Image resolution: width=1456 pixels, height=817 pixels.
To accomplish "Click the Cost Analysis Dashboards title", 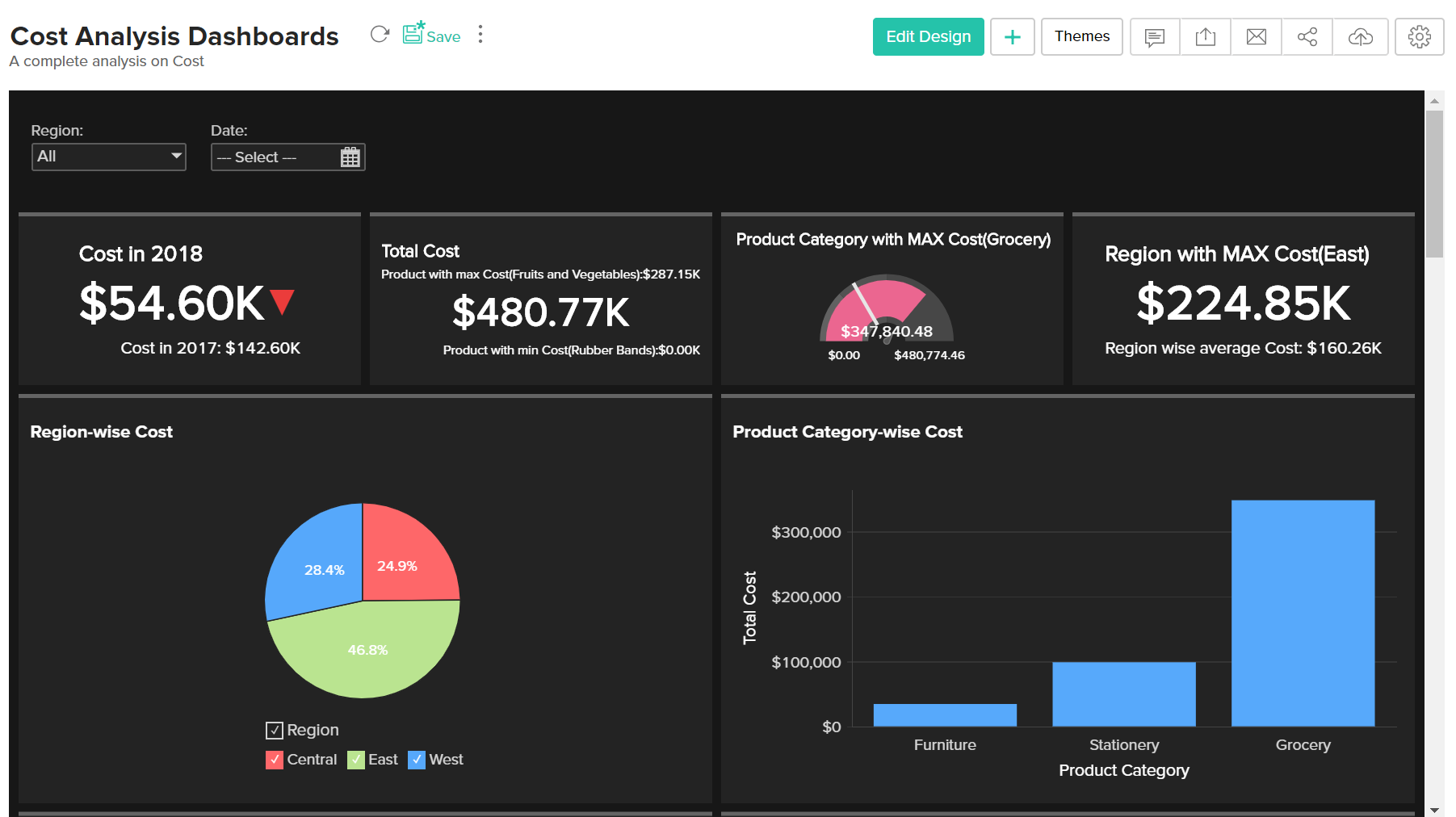I will click(174, 36).
